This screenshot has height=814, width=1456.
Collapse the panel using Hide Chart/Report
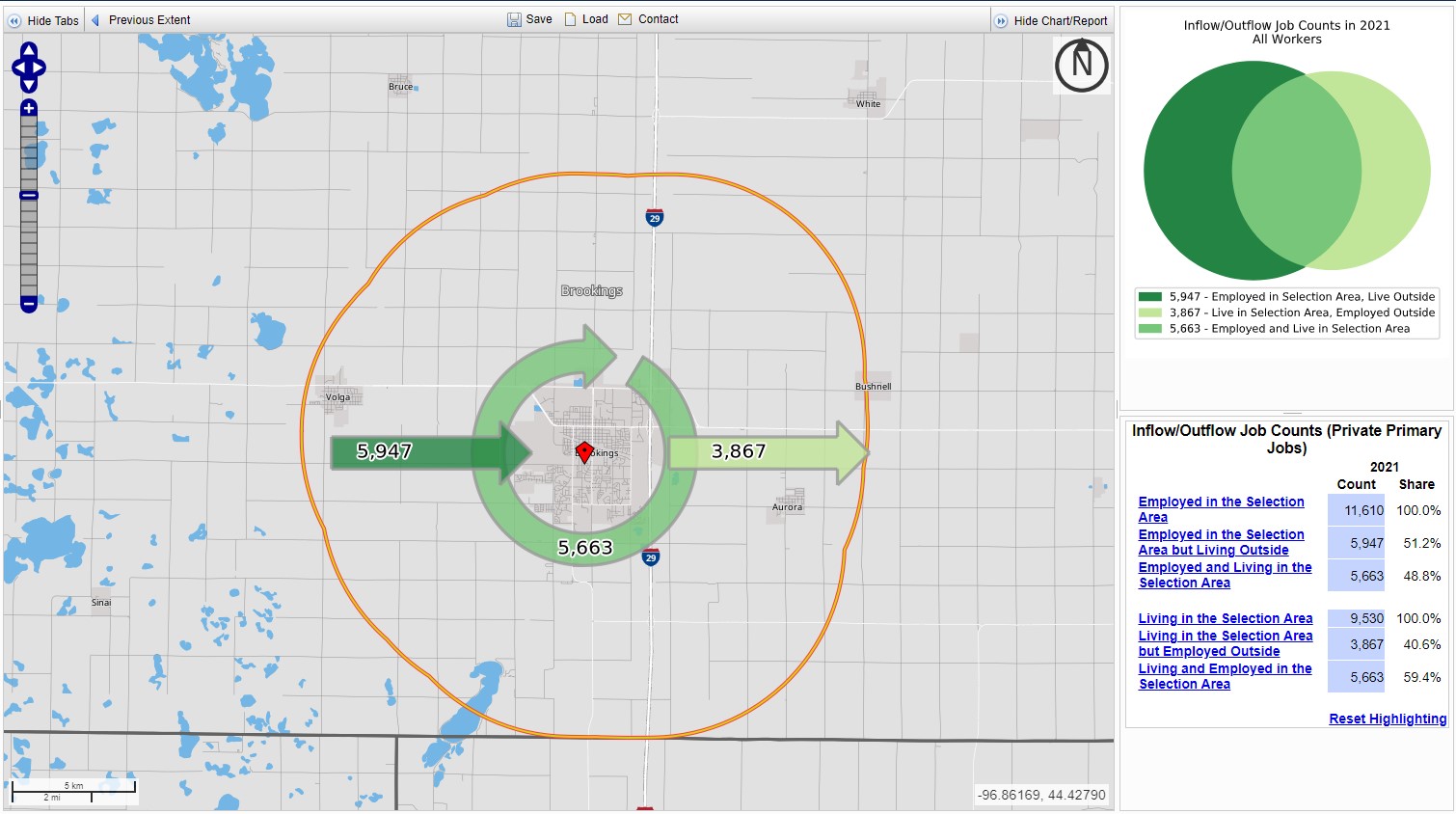tap(1000, 18)
